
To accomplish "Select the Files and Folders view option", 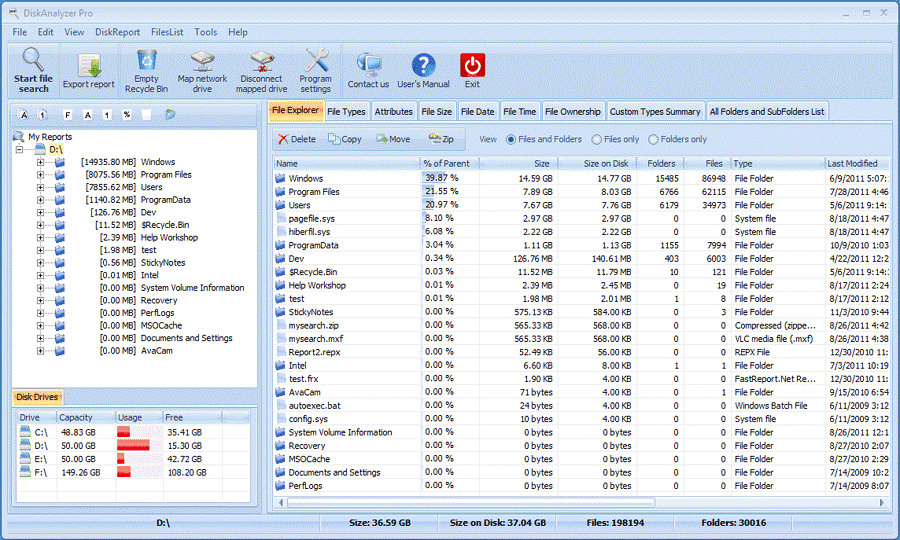I will coord(511,139).
